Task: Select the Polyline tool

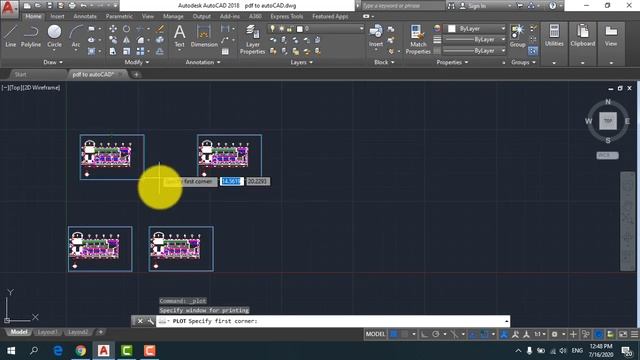Action: tap(31, 36)
